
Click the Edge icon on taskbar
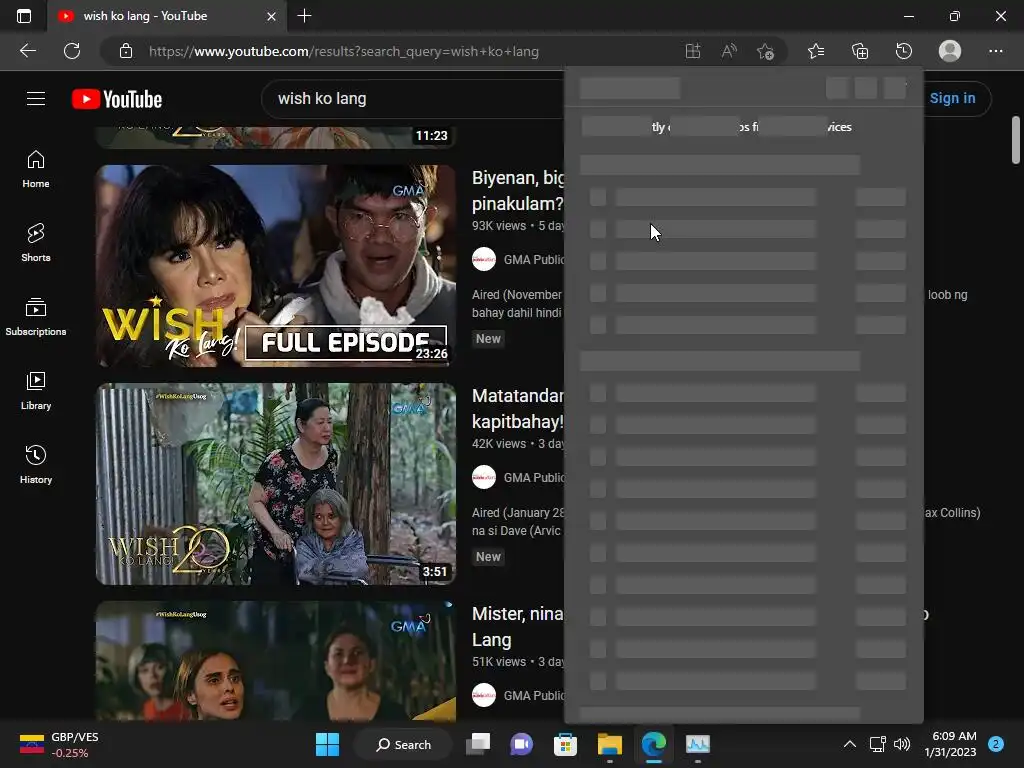[653, 744]
